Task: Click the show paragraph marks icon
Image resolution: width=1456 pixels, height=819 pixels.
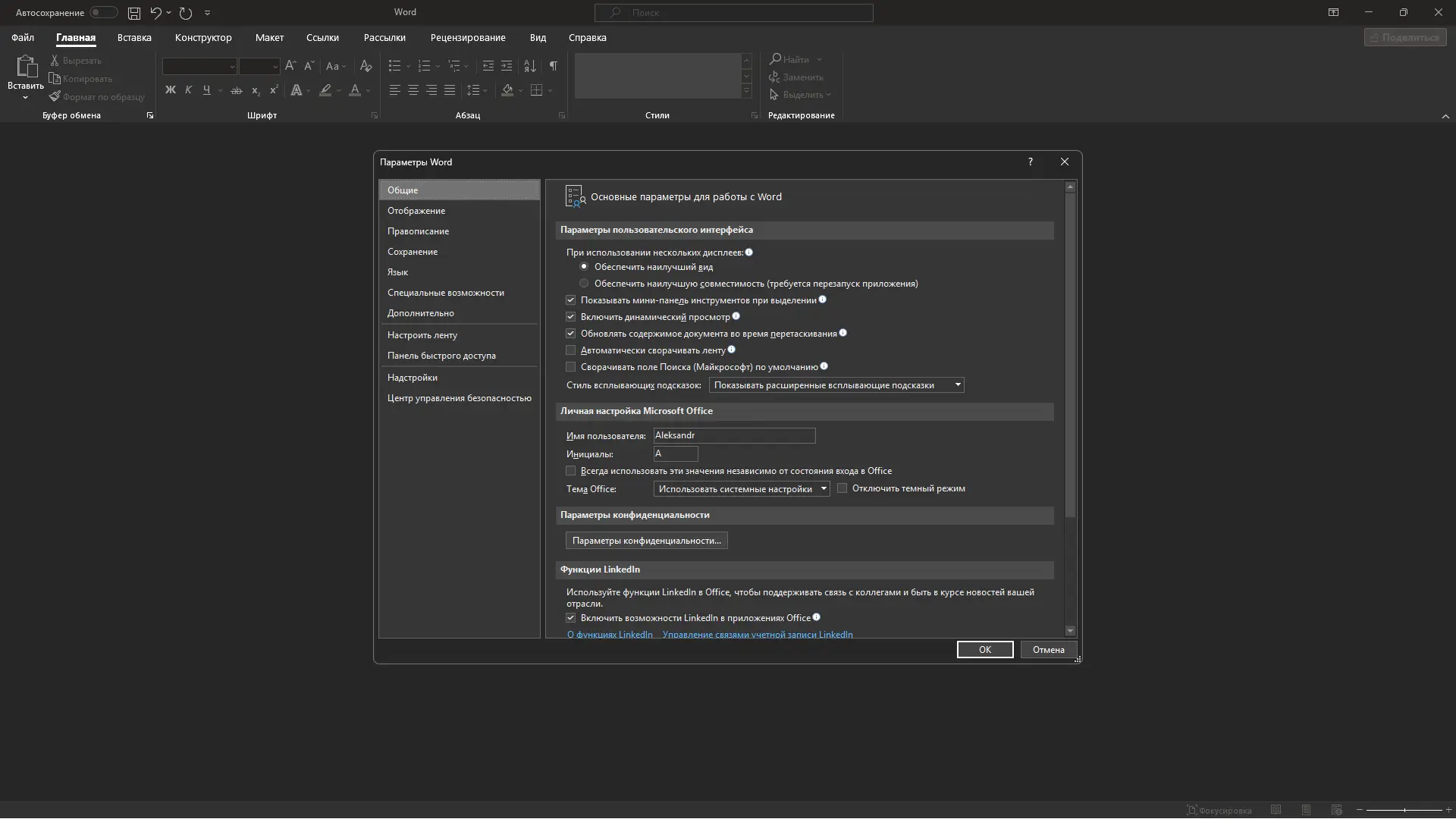Action: click(554, 66)
